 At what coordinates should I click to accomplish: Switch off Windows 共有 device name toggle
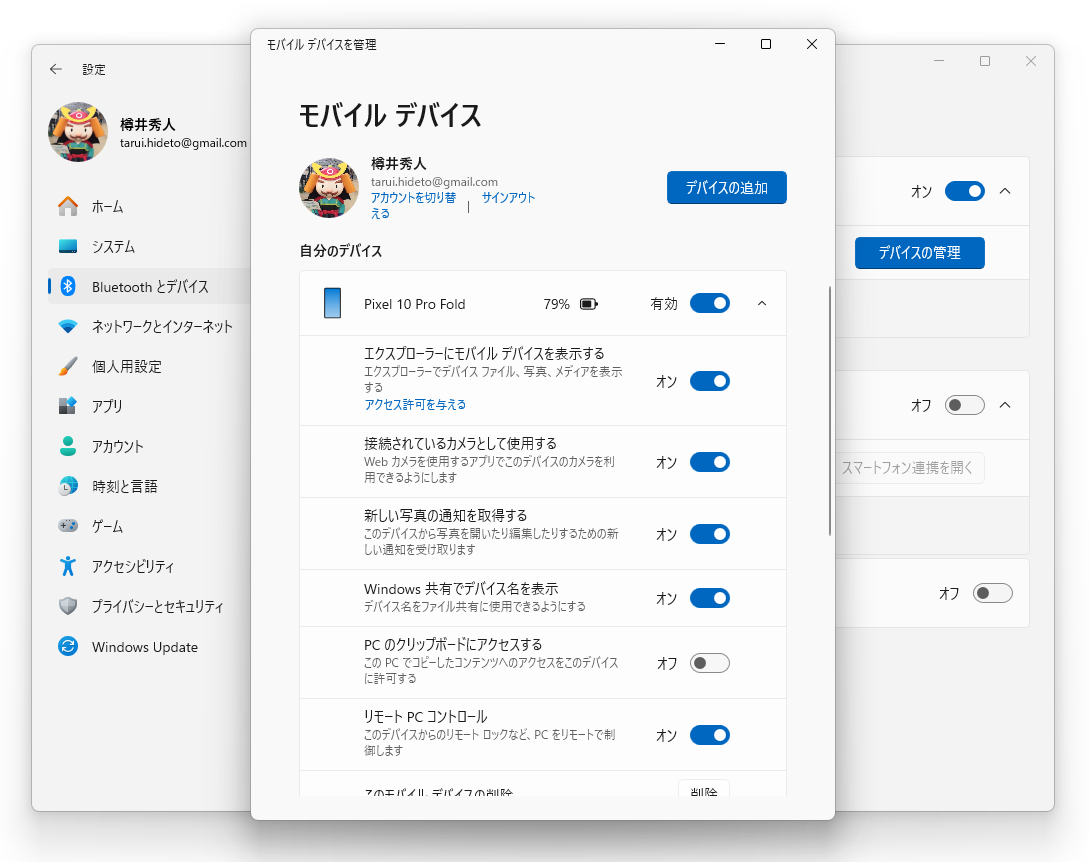coord(710,598)
